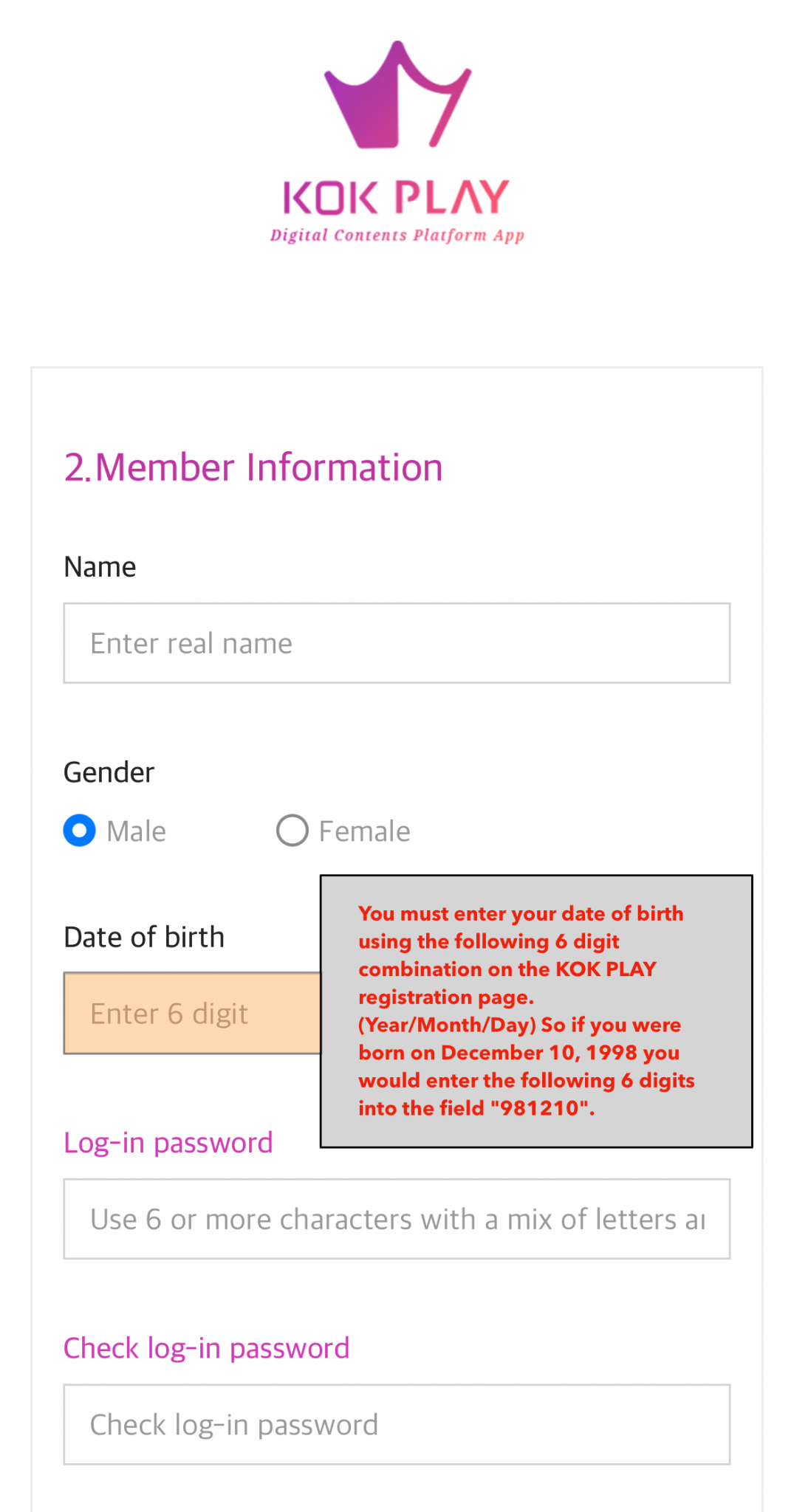This screenshot has width=794, height=1512.
Task: Click the Check log-in password label
Action: [x=206, y=1348]
